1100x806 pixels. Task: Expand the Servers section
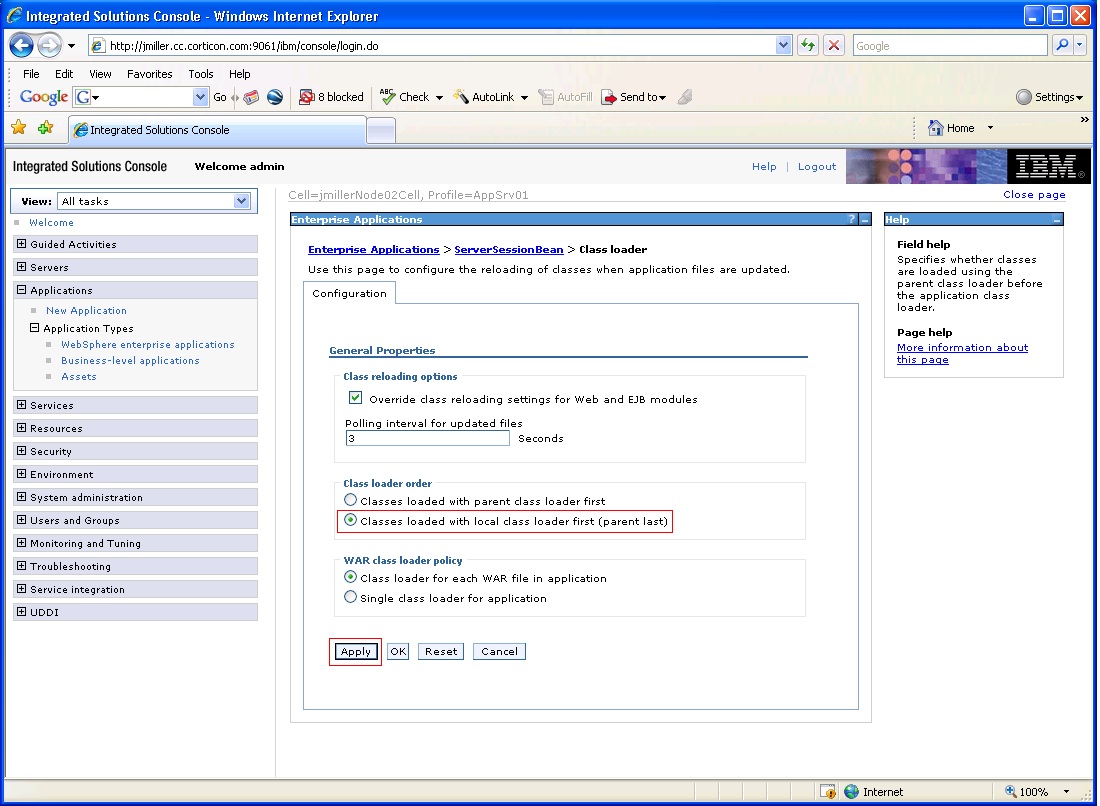coord(22,267)
